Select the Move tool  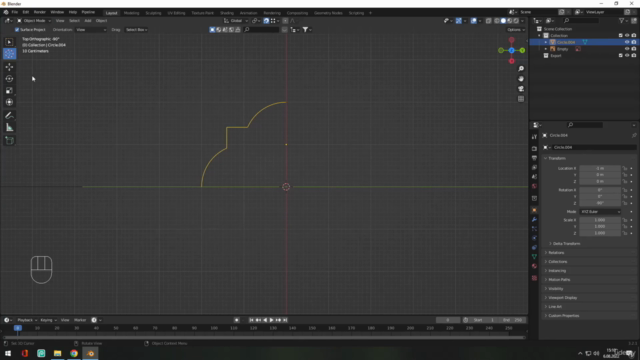(x=9, y=67)
